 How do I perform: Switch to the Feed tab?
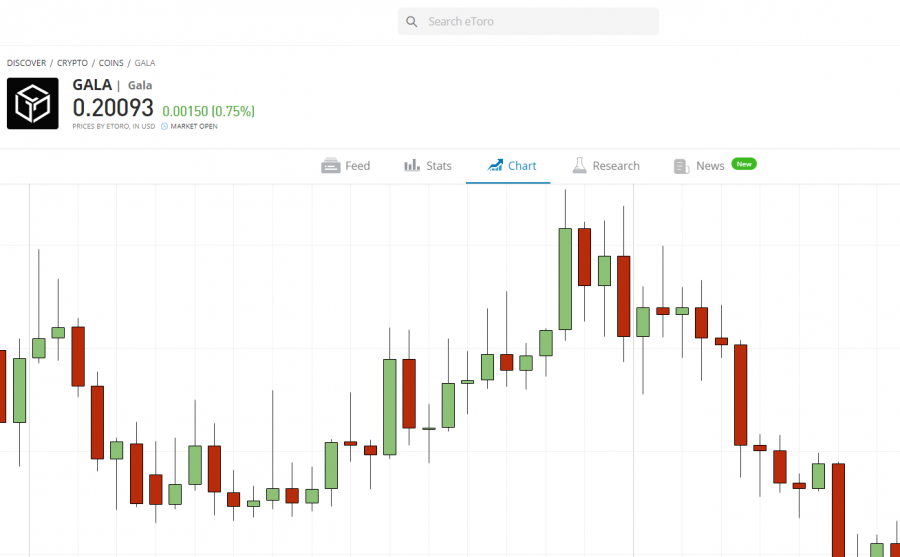click(x=346, y=166)
